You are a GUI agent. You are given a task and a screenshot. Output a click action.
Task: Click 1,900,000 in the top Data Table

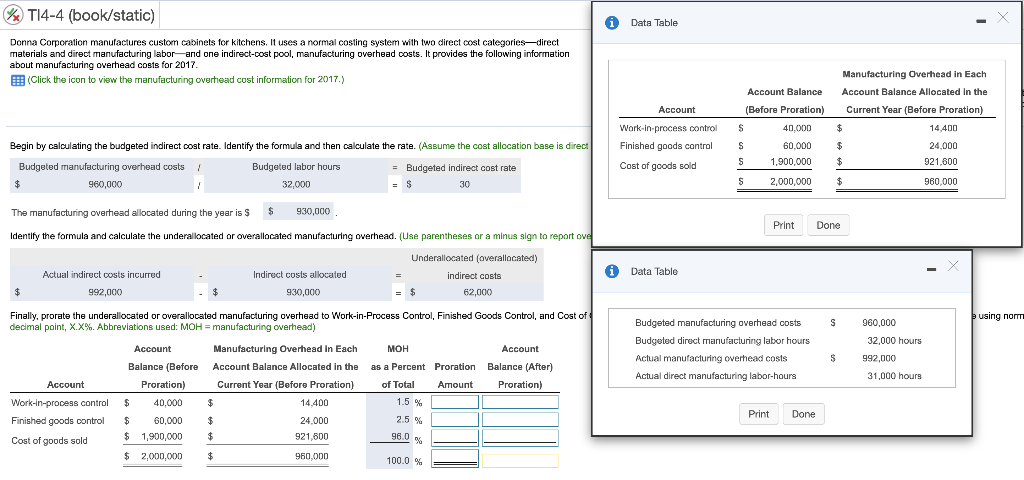[791, 162]
